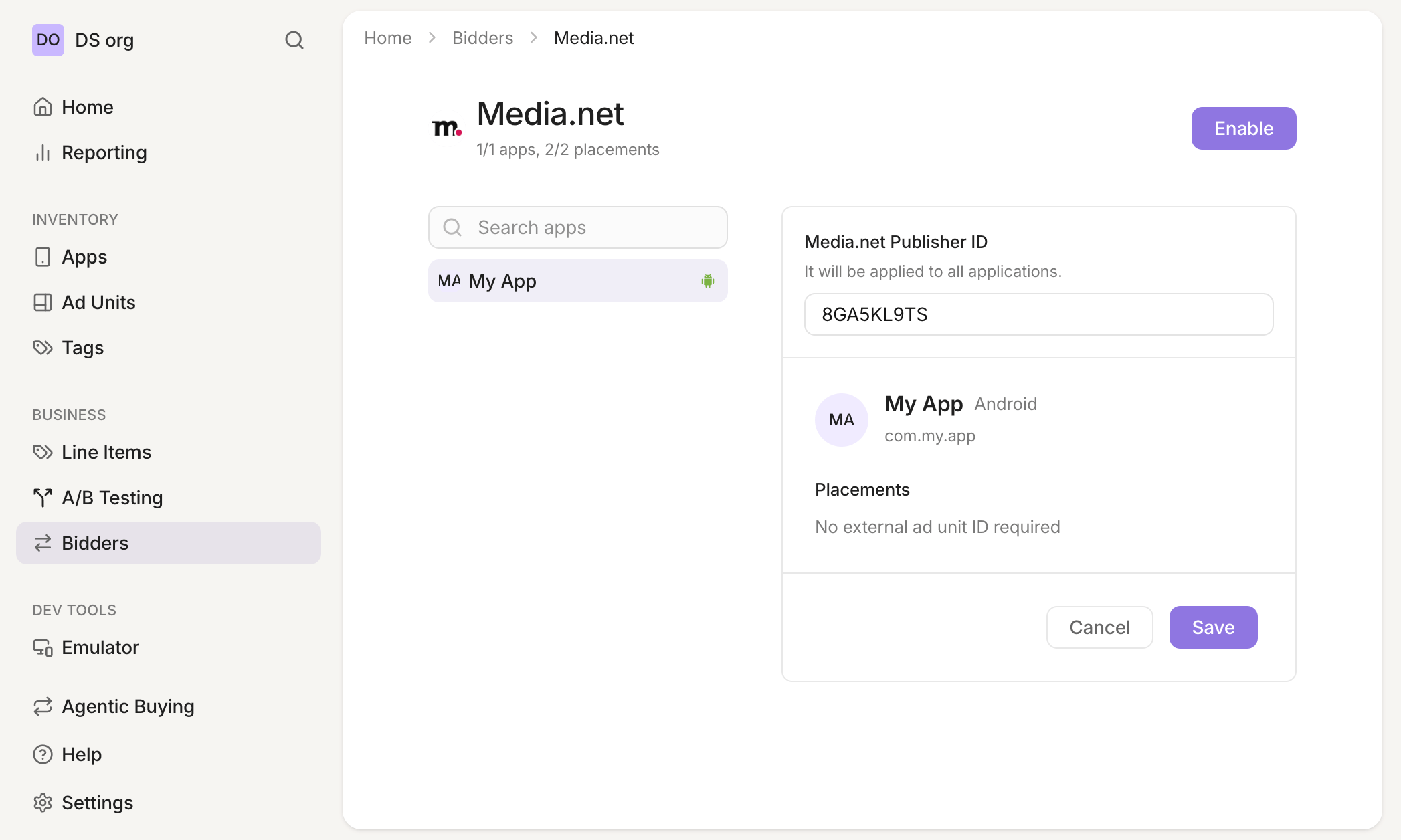This screenshot has width=1401, height=840.
Task: Click Media.net breadcrumb text
Action: tap(593, 38)
